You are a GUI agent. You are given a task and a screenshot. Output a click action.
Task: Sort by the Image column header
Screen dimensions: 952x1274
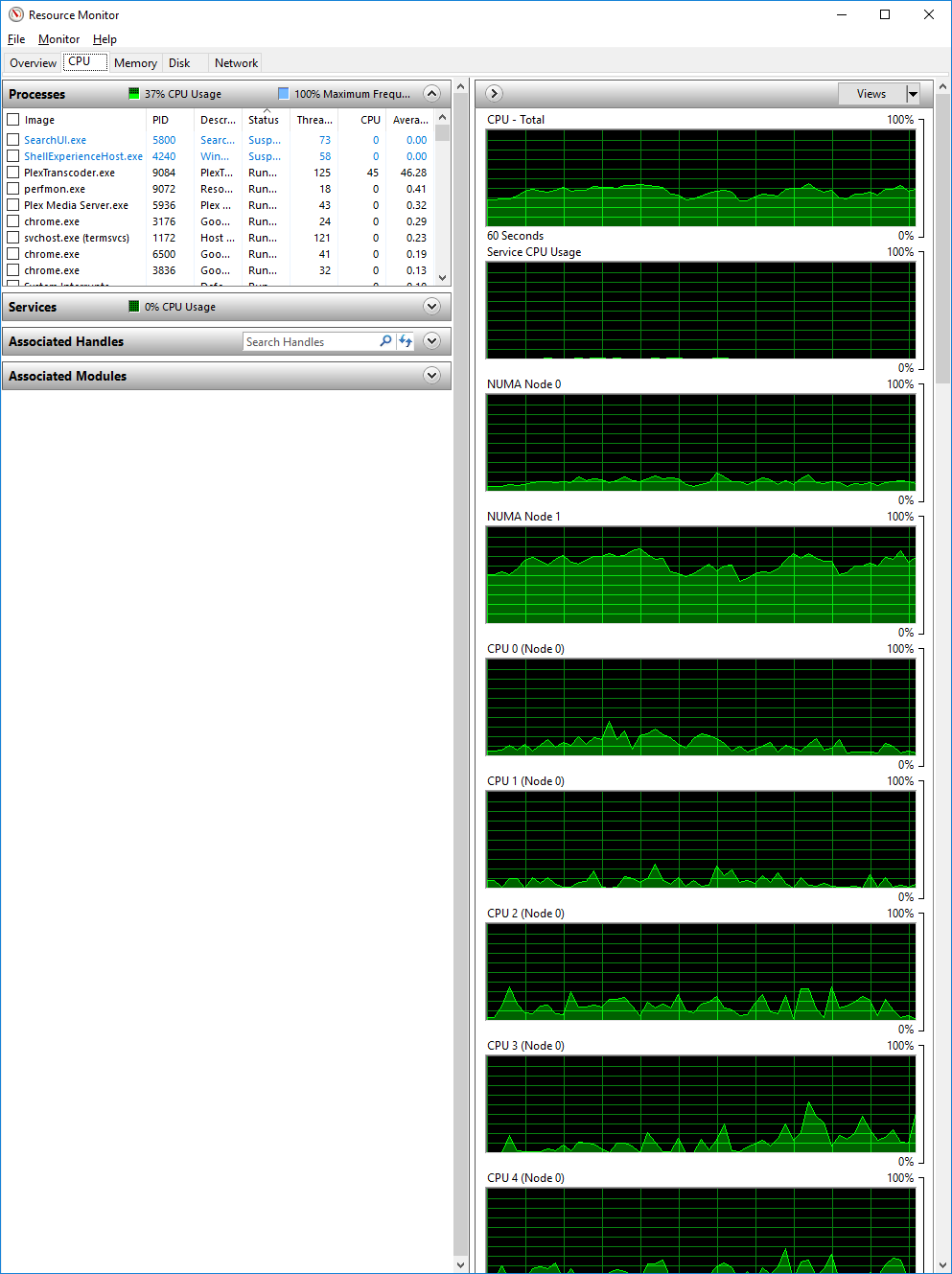pos(81,120)
